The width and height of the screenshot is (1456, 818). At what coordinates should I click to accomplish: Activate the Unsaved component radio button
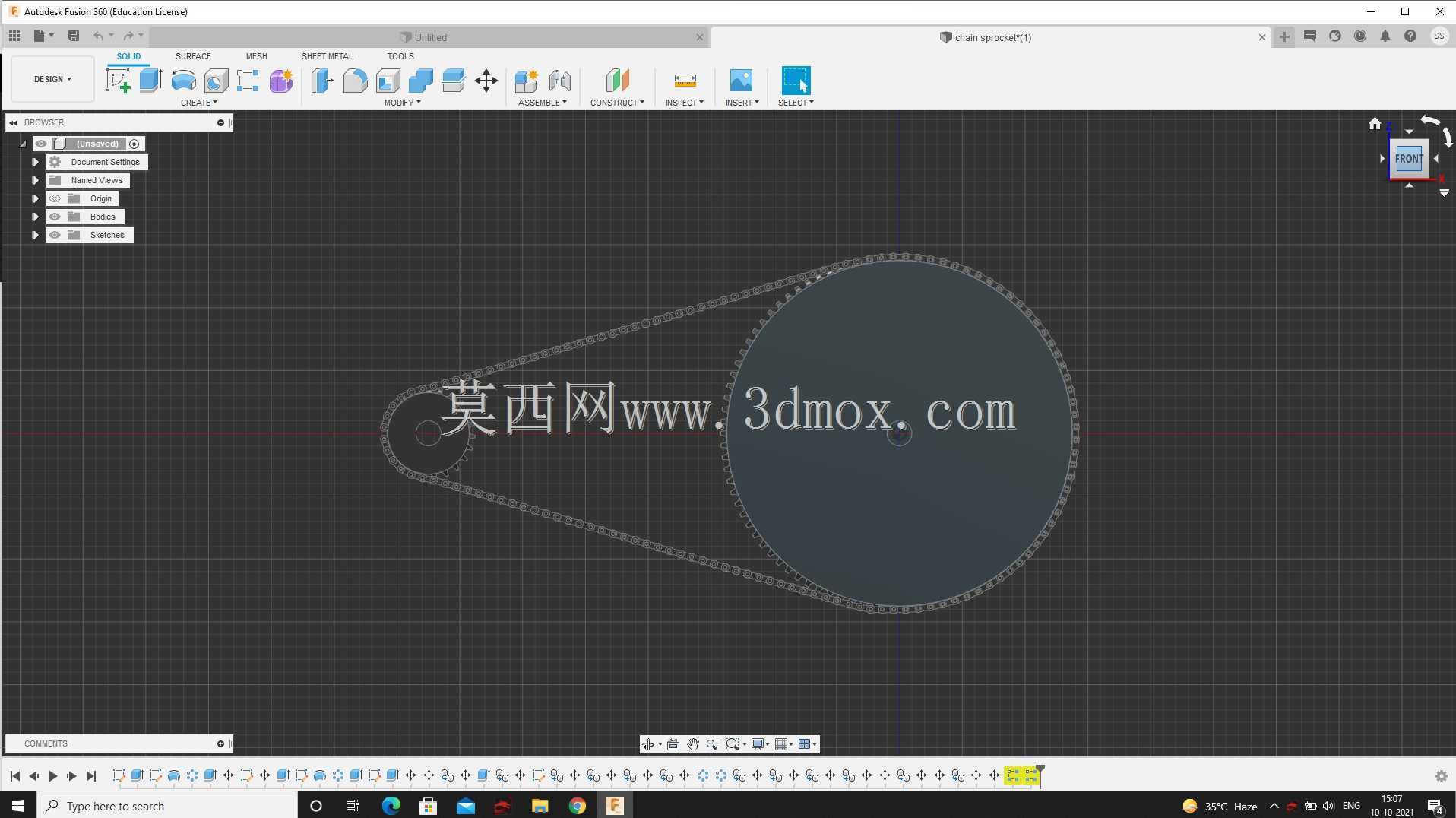tap(135, 144)
